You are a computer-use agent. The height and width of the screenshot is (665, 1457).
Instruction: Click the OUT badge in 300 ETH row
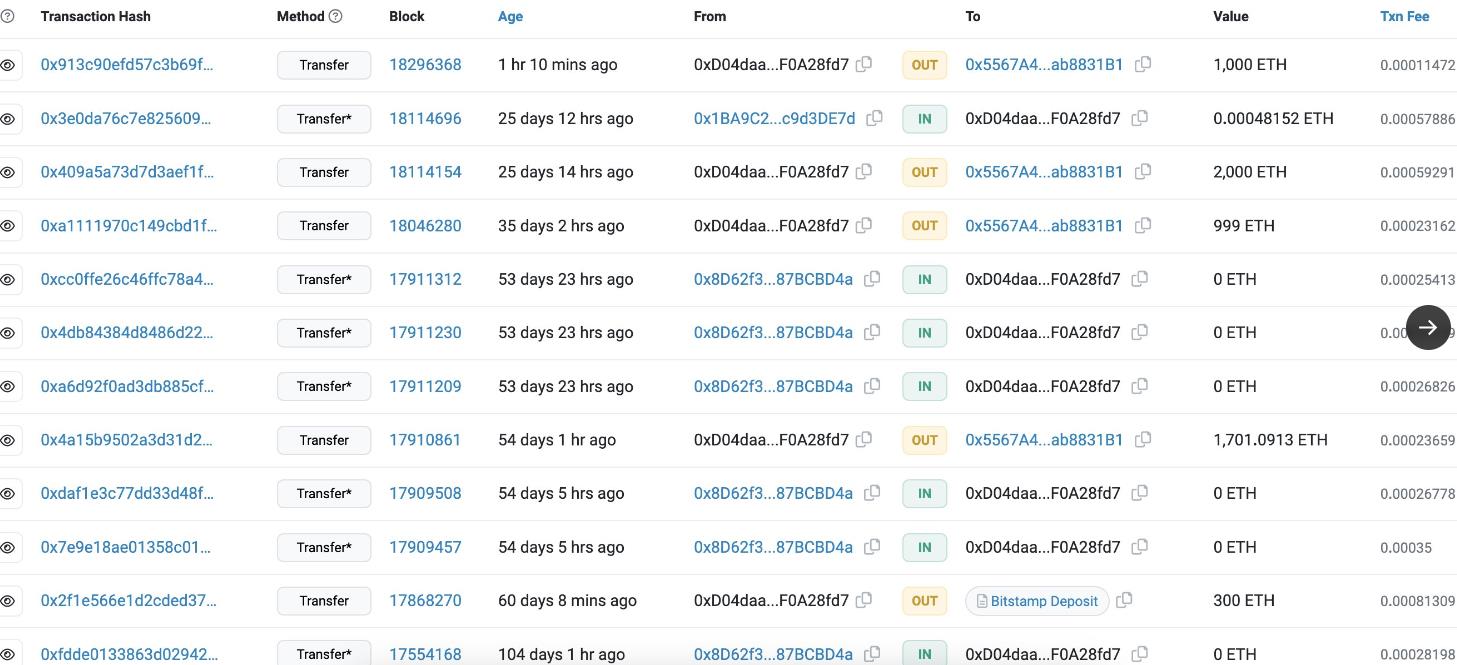(x=925, y=601)
